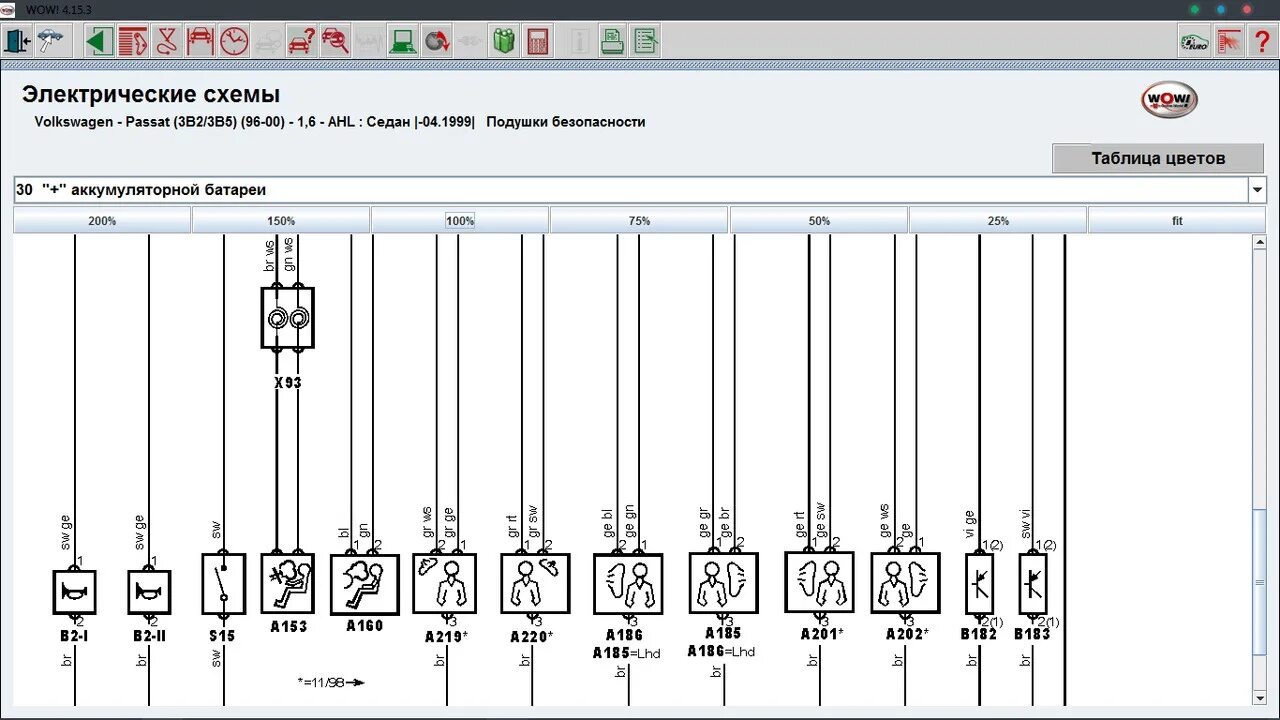
Task: Click the A186=Lhd label
Action: [722, 652]
